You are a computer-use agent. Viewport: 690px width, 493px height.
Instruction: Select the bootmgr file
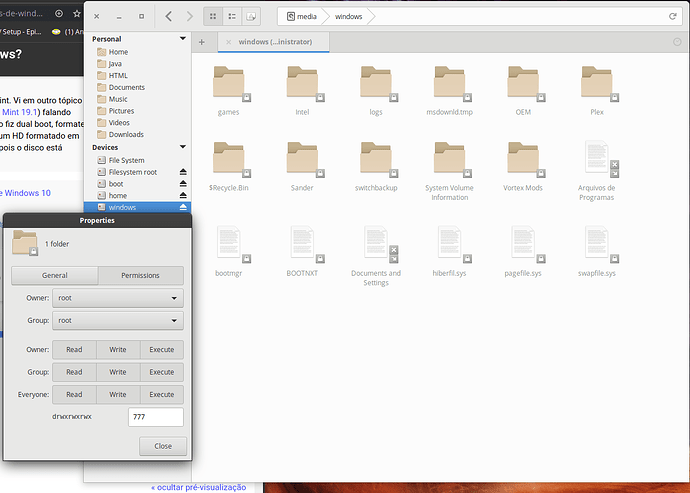(x=228, y=251)
